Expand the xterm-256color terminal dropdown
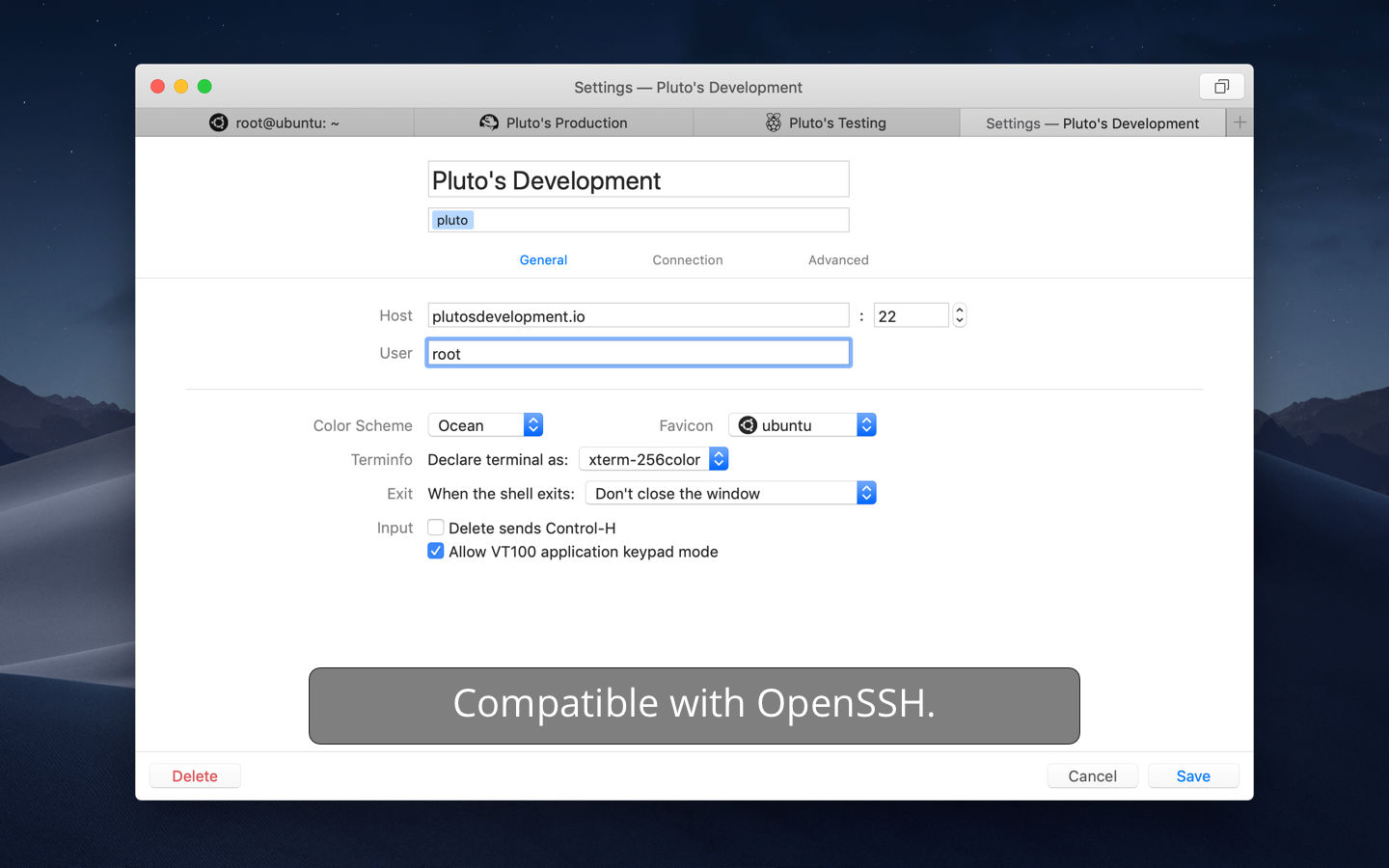Viewport: 1389px width, 868px height. point(653,459)
